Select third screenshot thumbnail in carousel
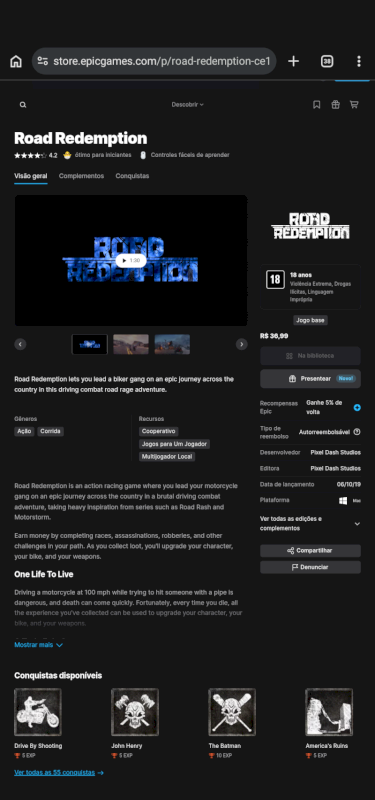The width and height of the screenshot is (375, 800). point(172,344)
